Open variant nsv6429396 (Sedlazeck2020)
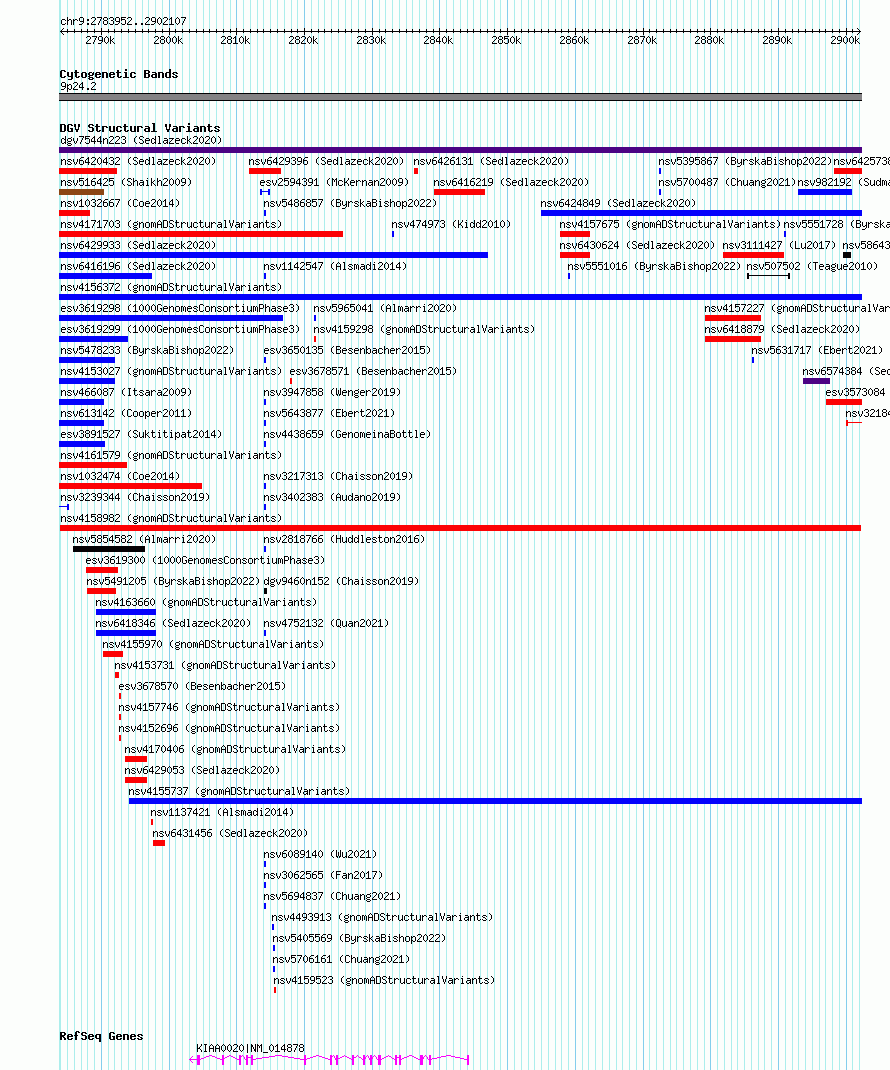890x1070 pixels. pyautogui.click(x=326, y=161)
